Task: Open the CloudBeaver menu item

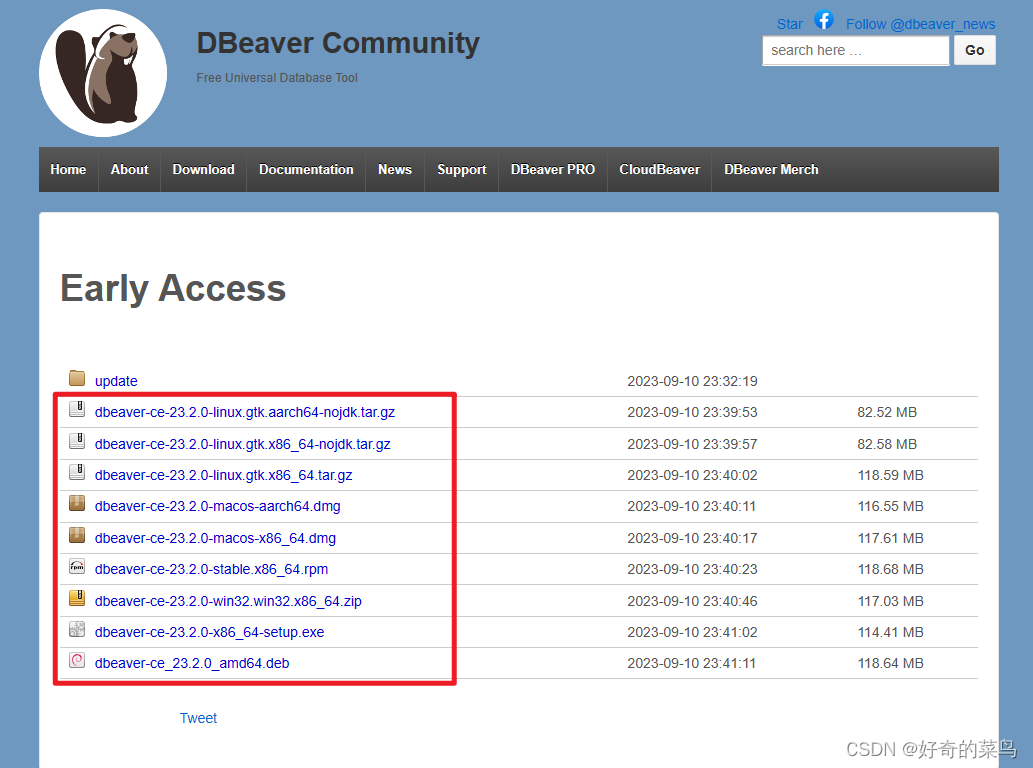Action: coord(659,169)
